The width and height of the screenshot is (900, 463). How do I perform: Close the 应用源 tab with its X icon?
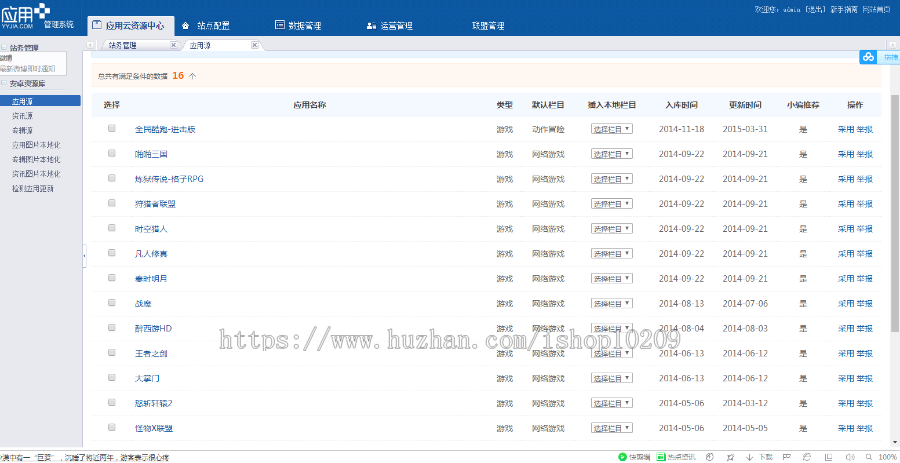coord(254,45)
